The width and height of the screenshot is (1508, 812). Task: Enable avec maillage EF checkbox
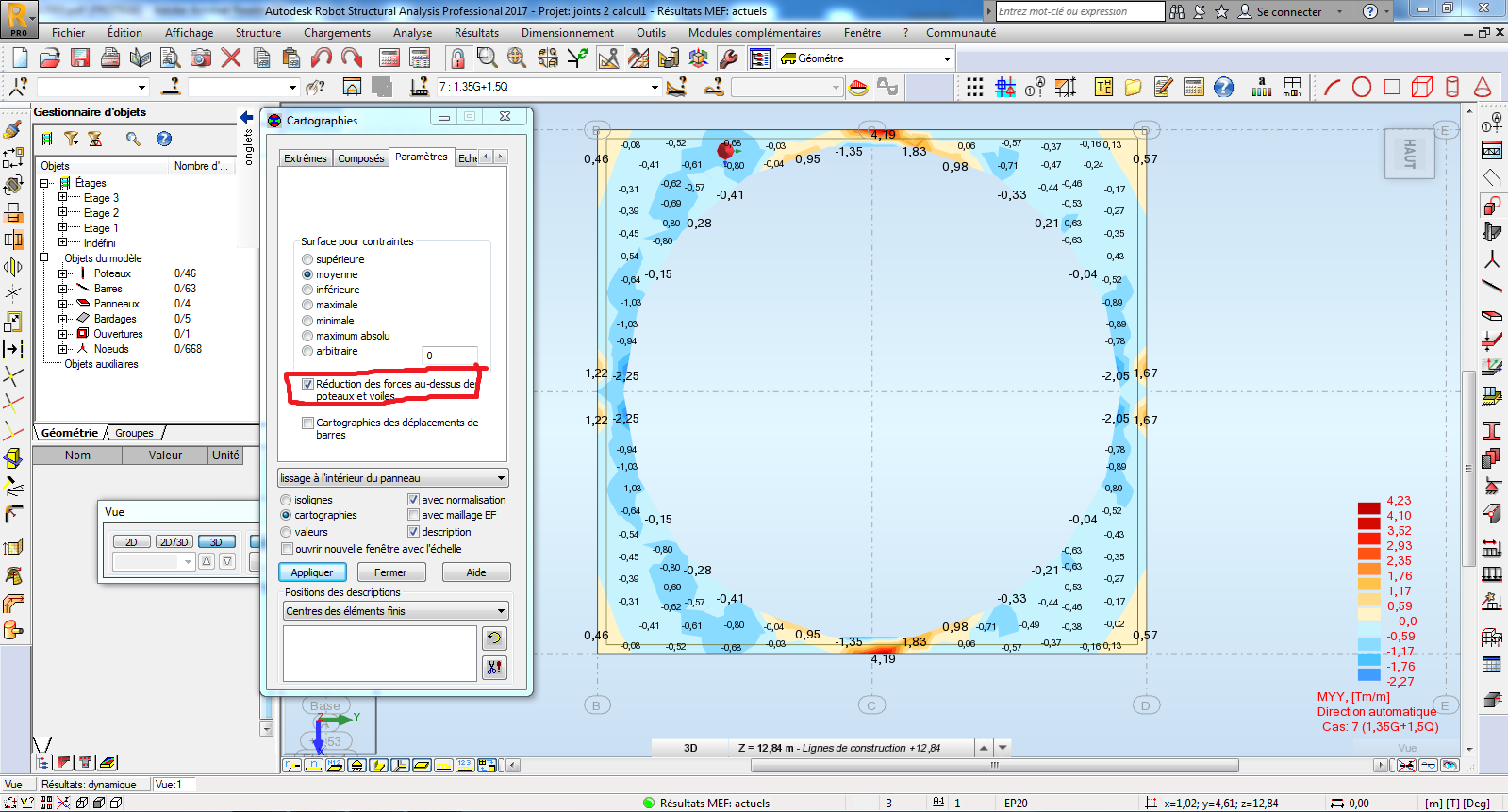(x=413, y=515)
